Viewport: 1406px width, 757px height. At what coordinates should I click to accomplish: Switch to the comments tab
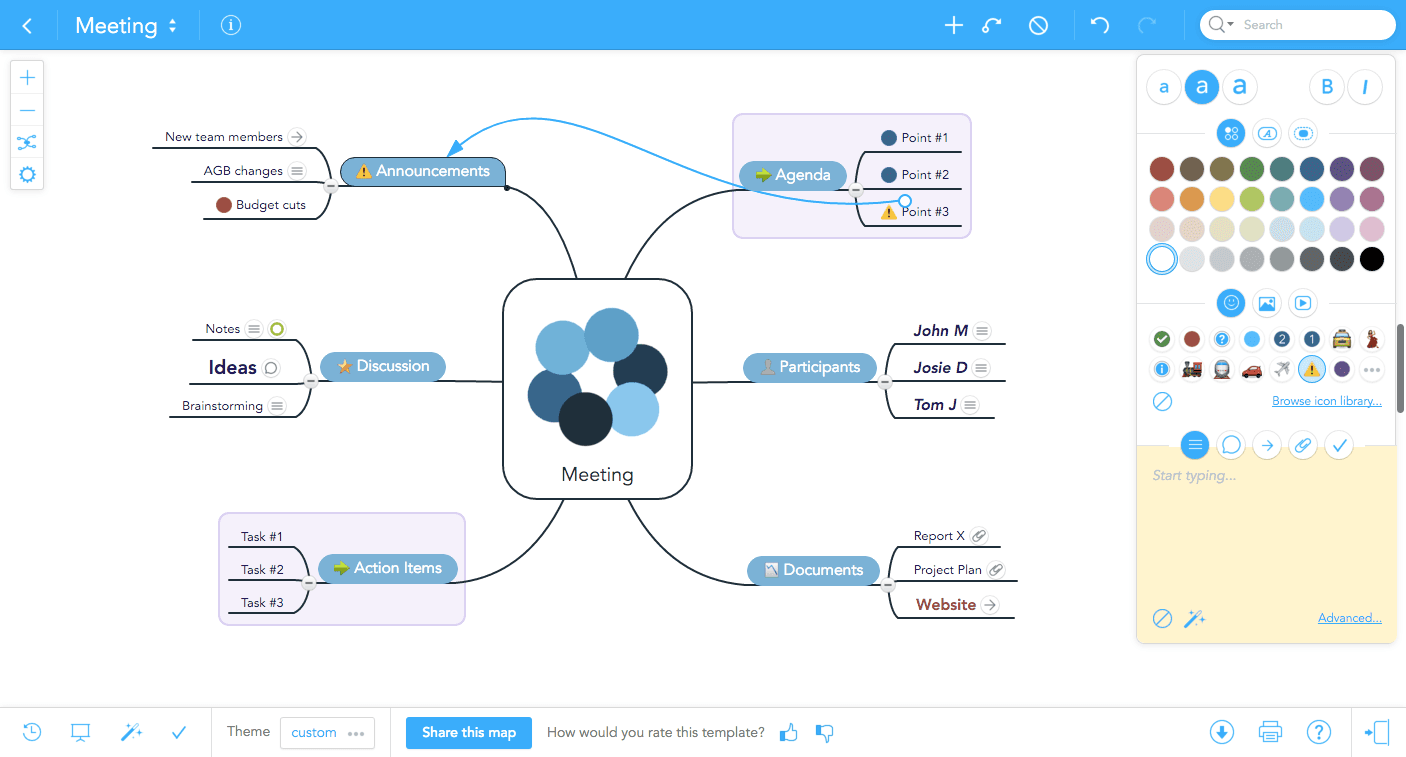point(1231,445)
